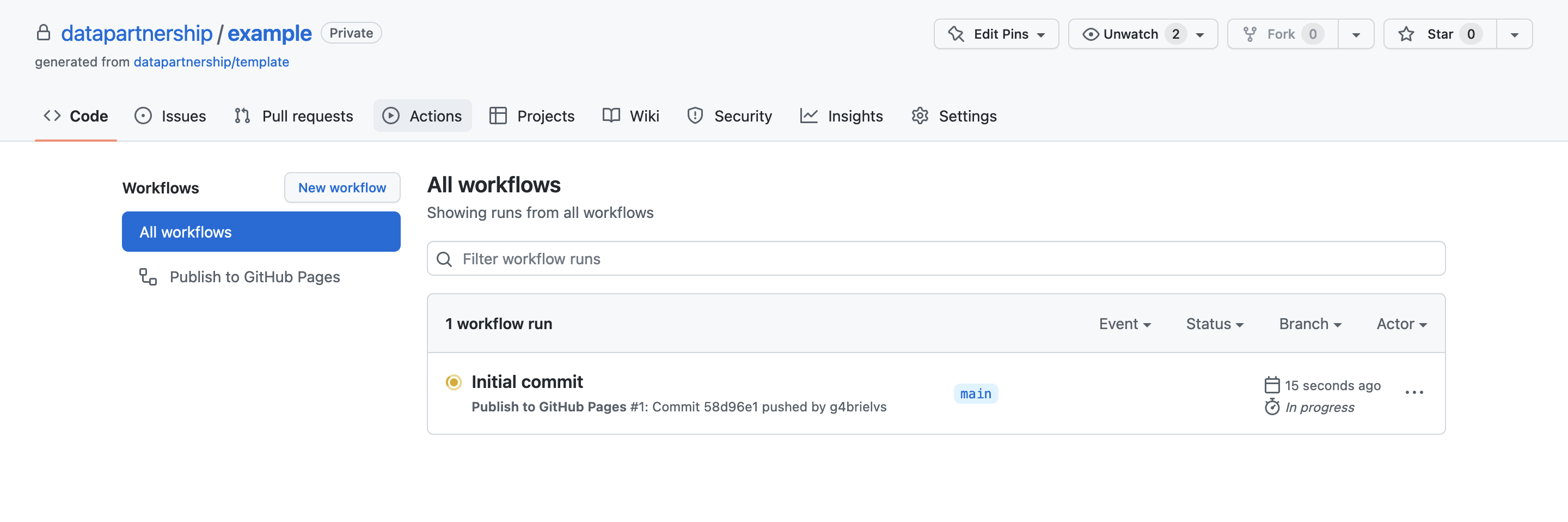Open the Branch filter dropdown
The width and height of the screenshot is (1568, 522).
point(1309,324)
